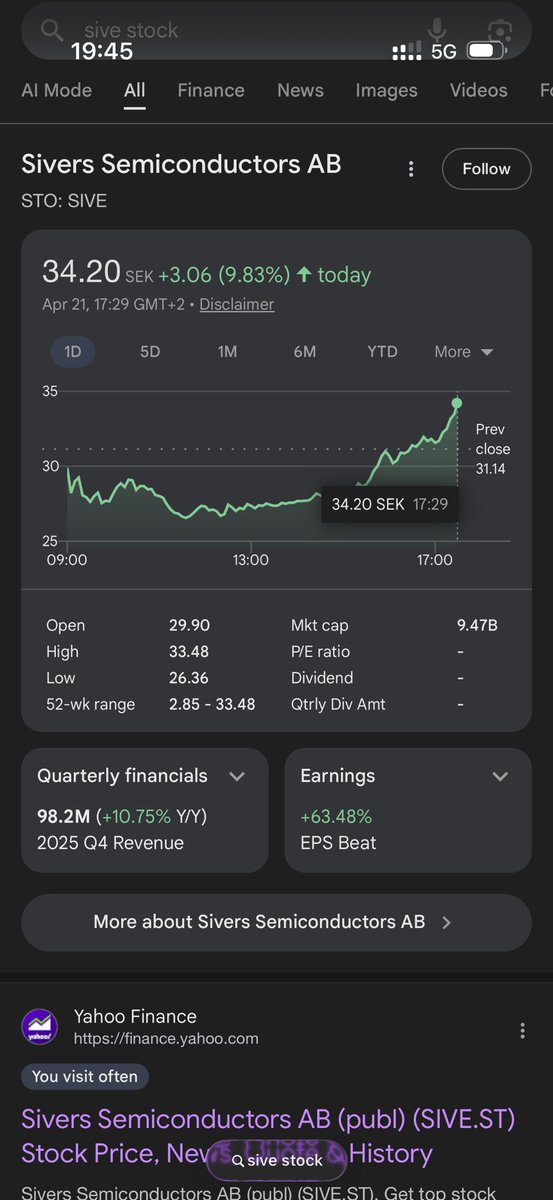Tap the Sivers Semiconductors AB heading
Viewport: 553px width, 1200px height.
[181, 164]
